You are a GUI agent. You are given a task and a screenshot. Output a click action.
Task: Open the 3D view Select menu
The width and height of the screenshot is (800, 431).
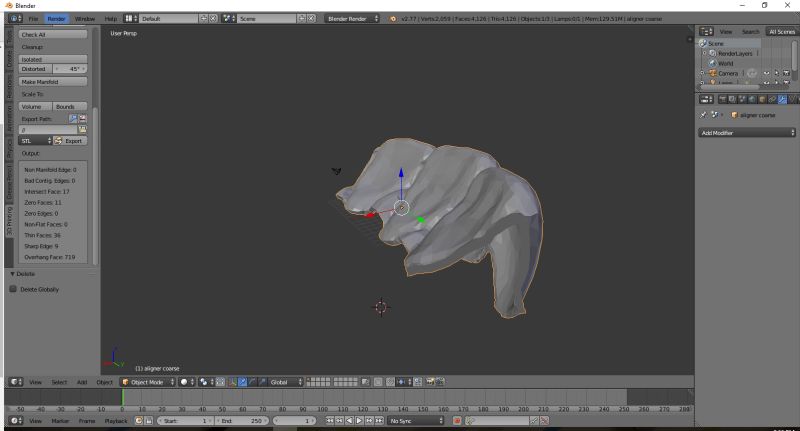pyautogui.click(x=59, y=382)
